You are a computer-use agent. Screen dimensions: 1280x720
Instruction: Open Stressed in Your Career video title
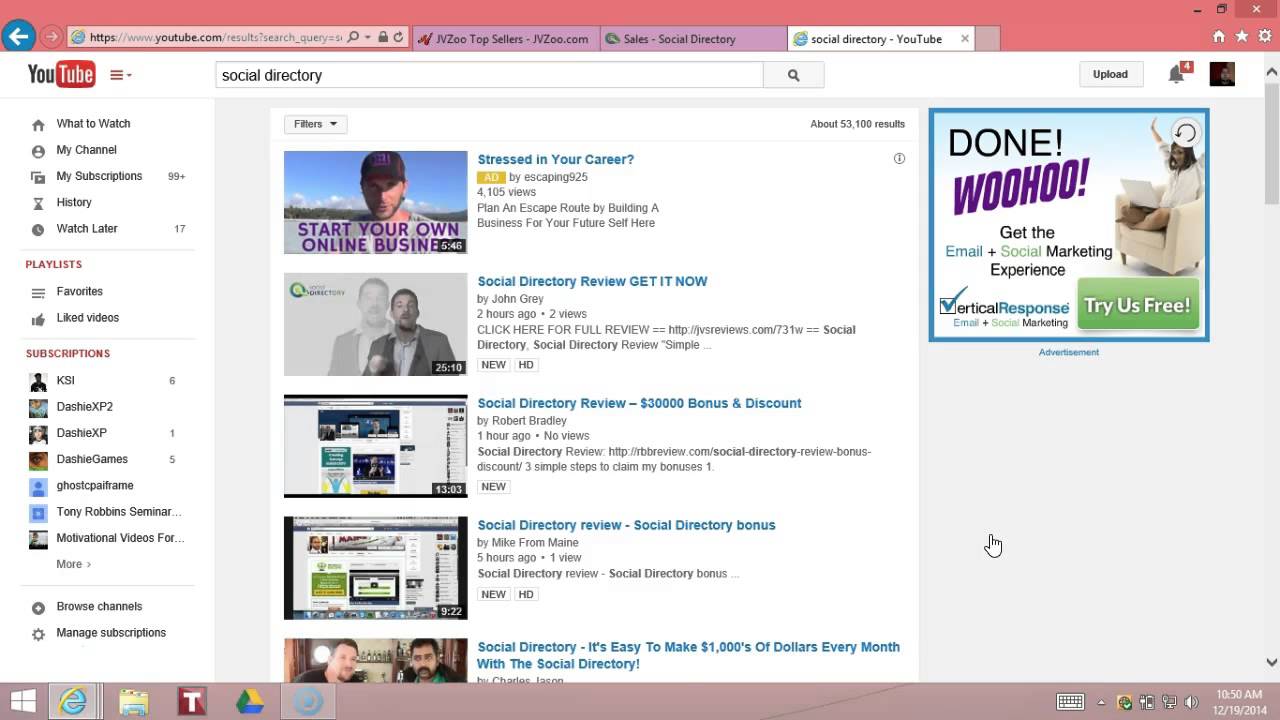click(555, 159)
